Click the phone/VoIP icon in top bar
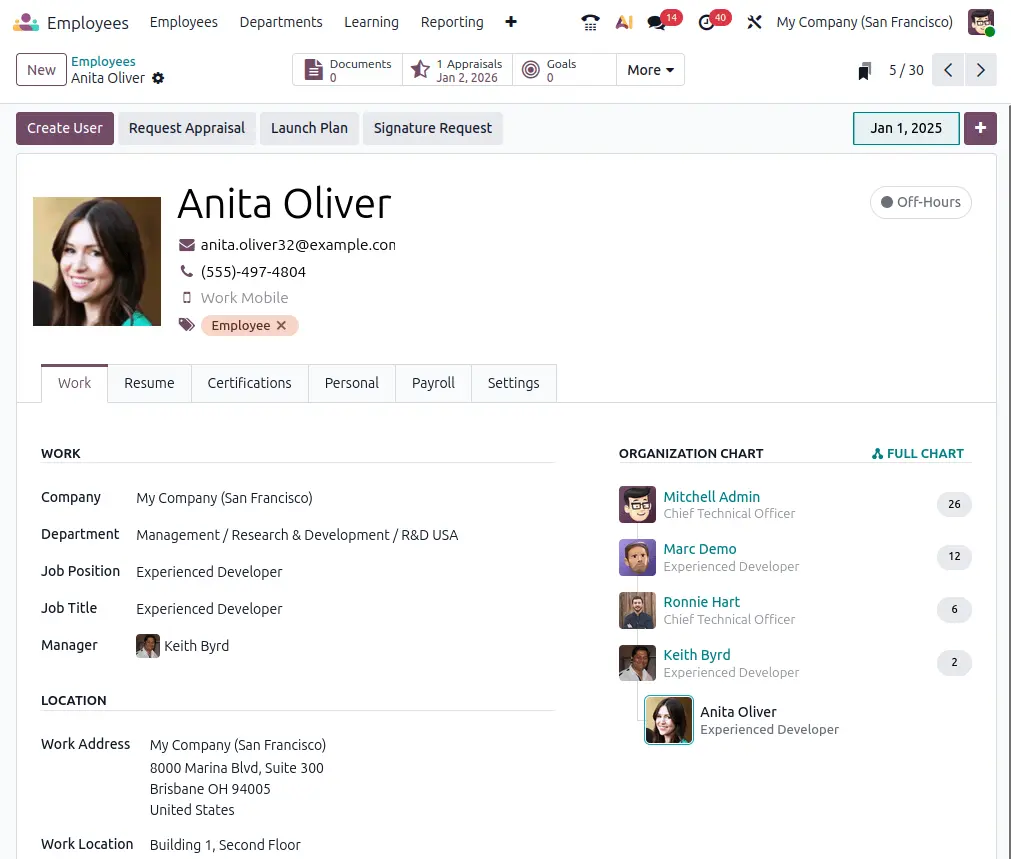 [x=590, y=22]
